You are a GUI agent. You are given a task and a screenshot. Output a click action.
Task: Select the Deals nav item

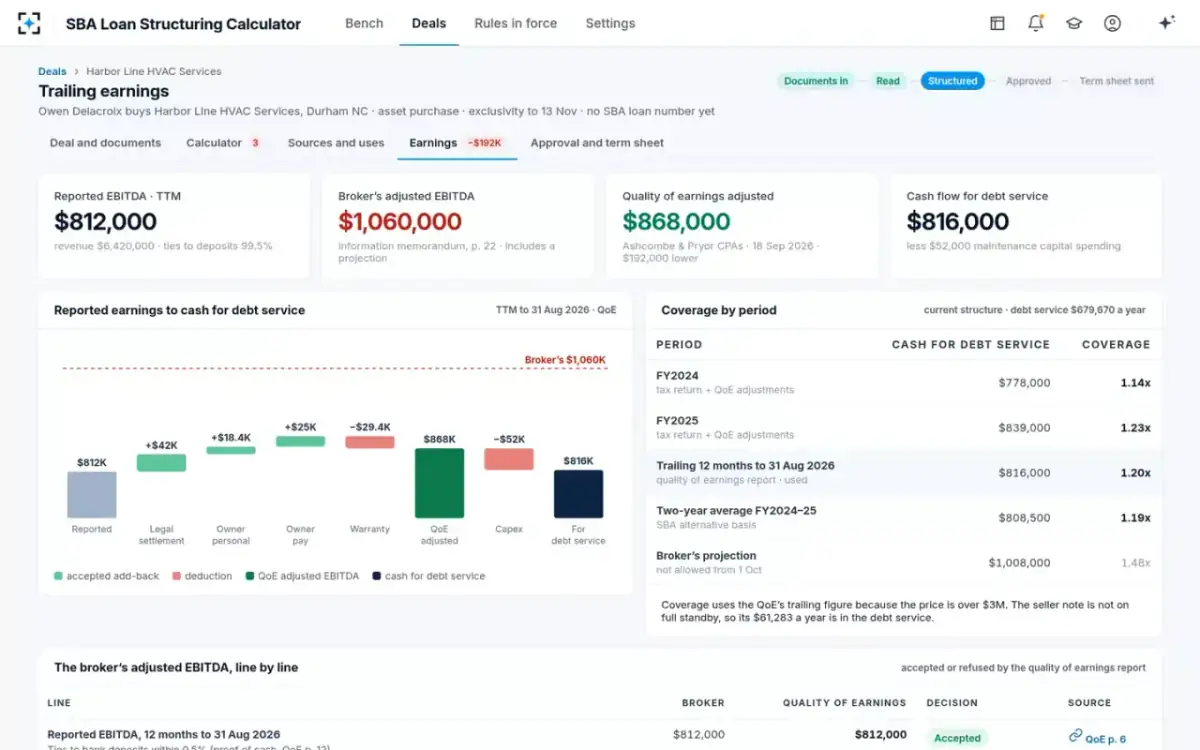tap(429, 23)
